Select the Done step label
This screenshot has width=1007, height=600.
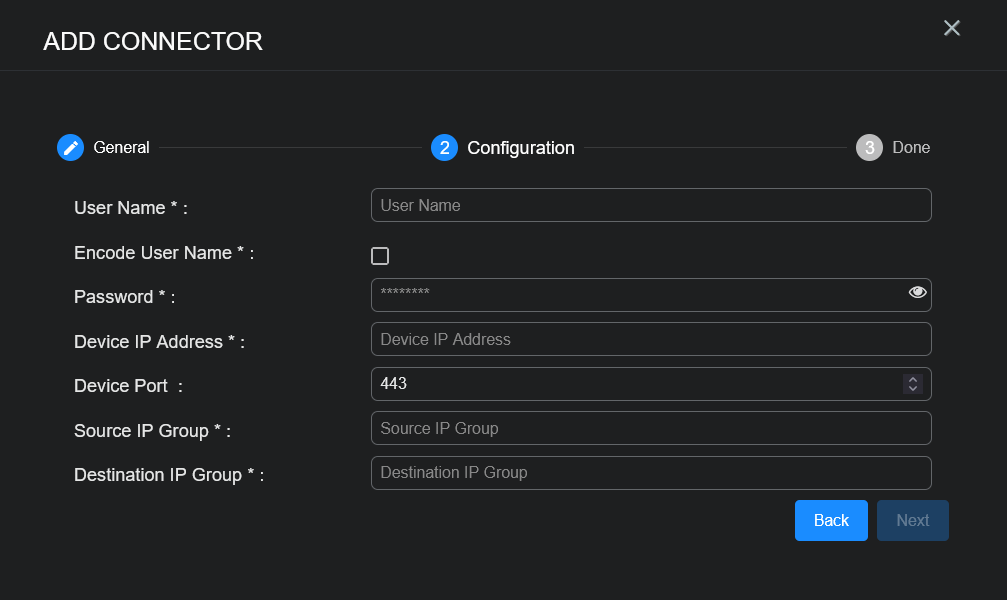pyautogui.click(x=910, y=148)
